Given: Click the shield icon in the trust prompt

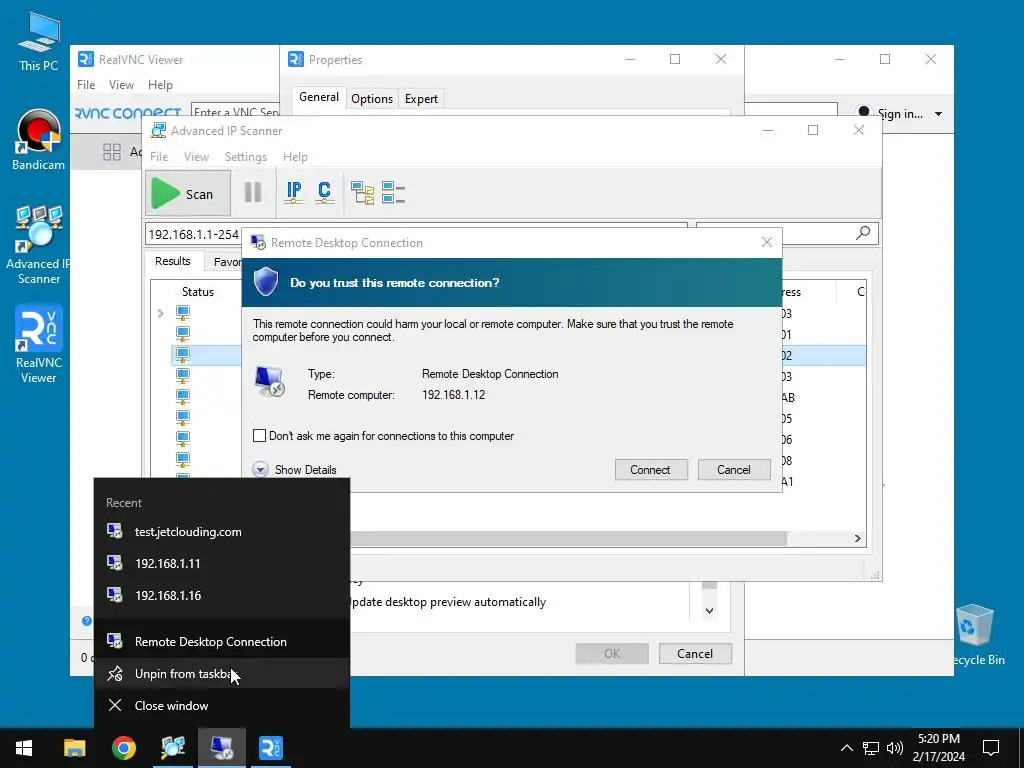Looking at the screenshot, I should point(266,281).
